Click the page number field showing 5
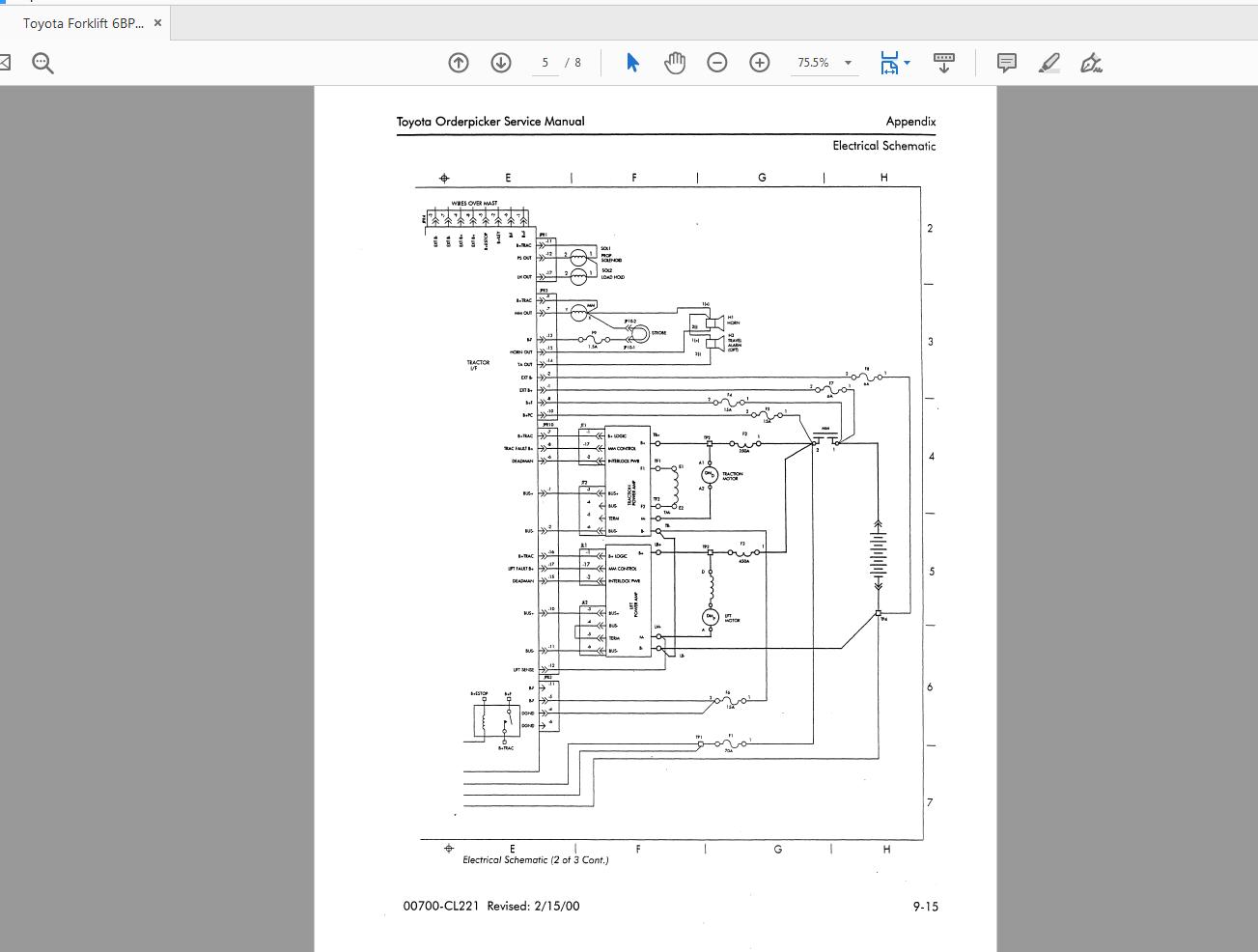Viewport: 1258px width, 952px height. 545,63
